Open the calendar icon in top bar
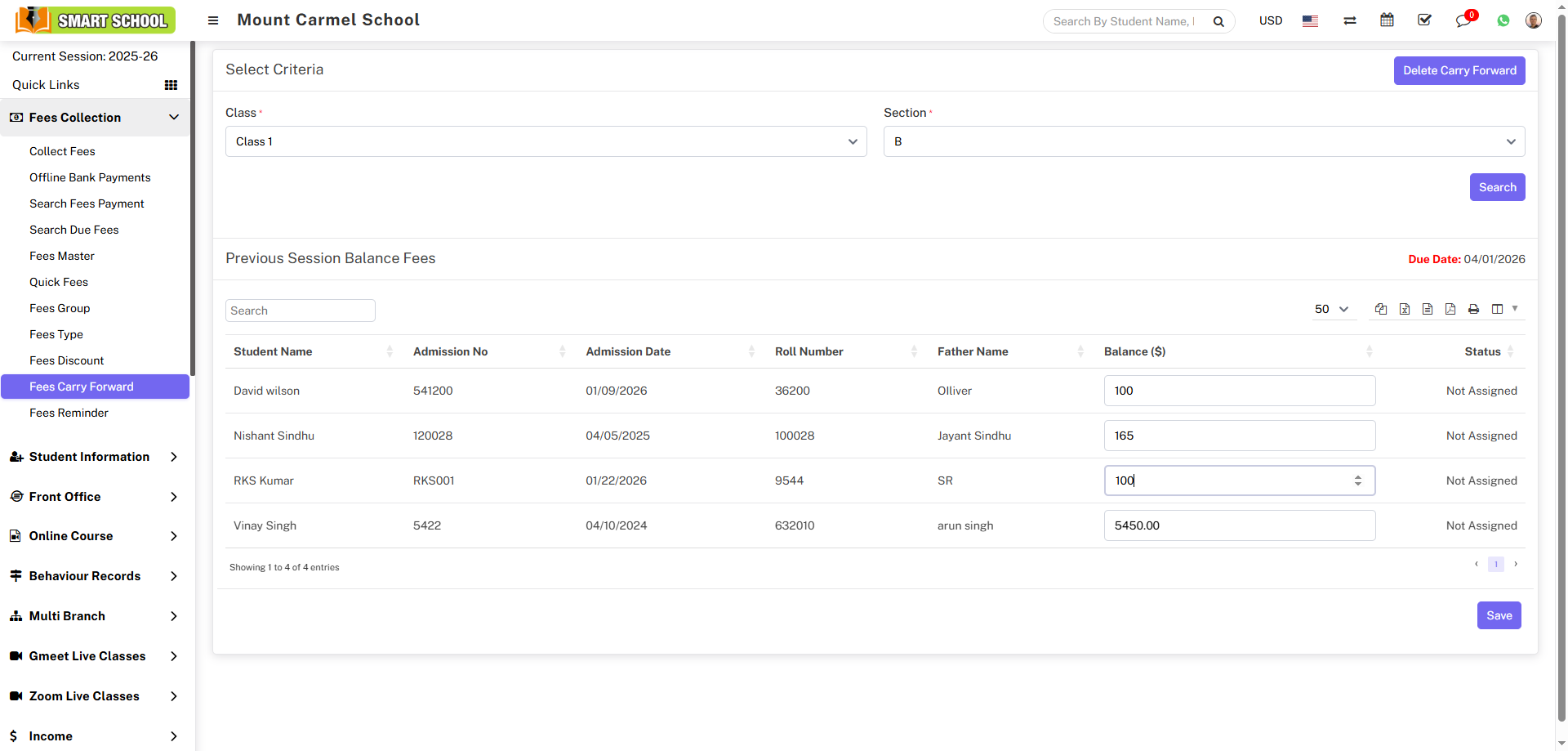The width and height of the screenshot is (1568, 751). tap(1387, 20)
